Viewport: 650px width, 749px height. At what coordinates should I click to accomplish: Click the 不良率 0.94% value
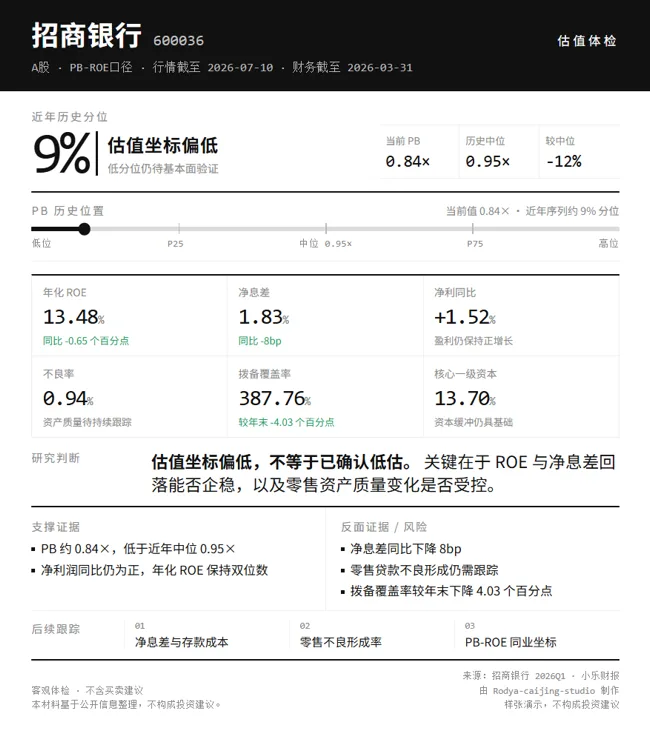(x=68, y=398)
